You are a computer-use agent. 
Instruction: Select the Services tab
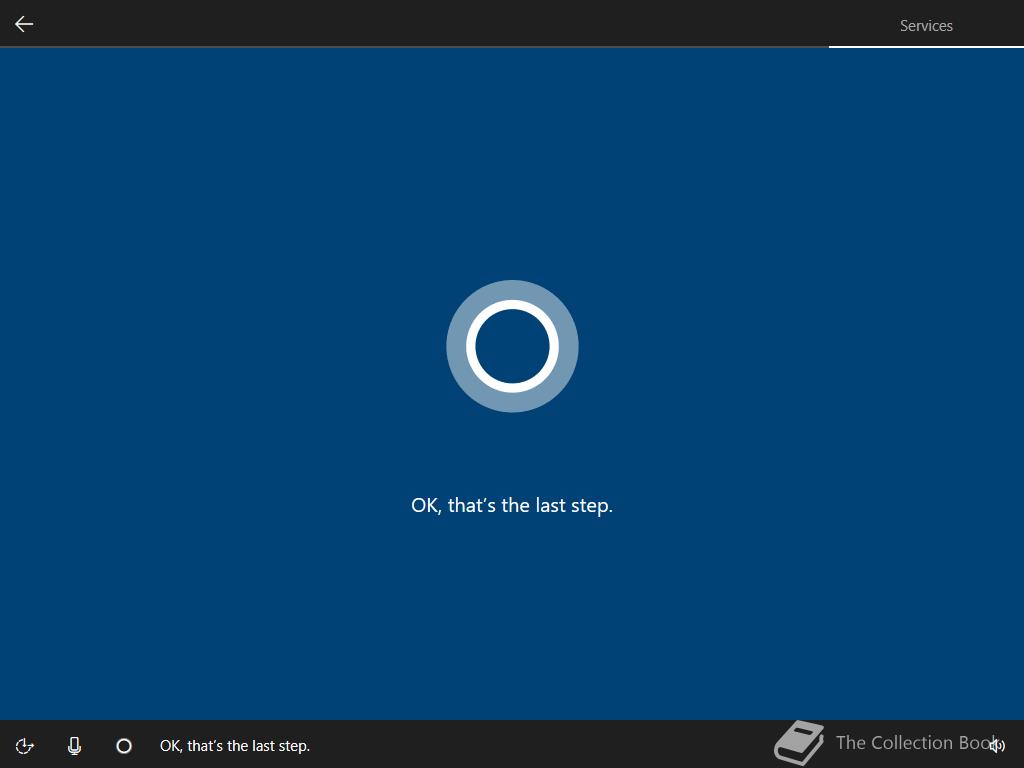click(925, 25)
